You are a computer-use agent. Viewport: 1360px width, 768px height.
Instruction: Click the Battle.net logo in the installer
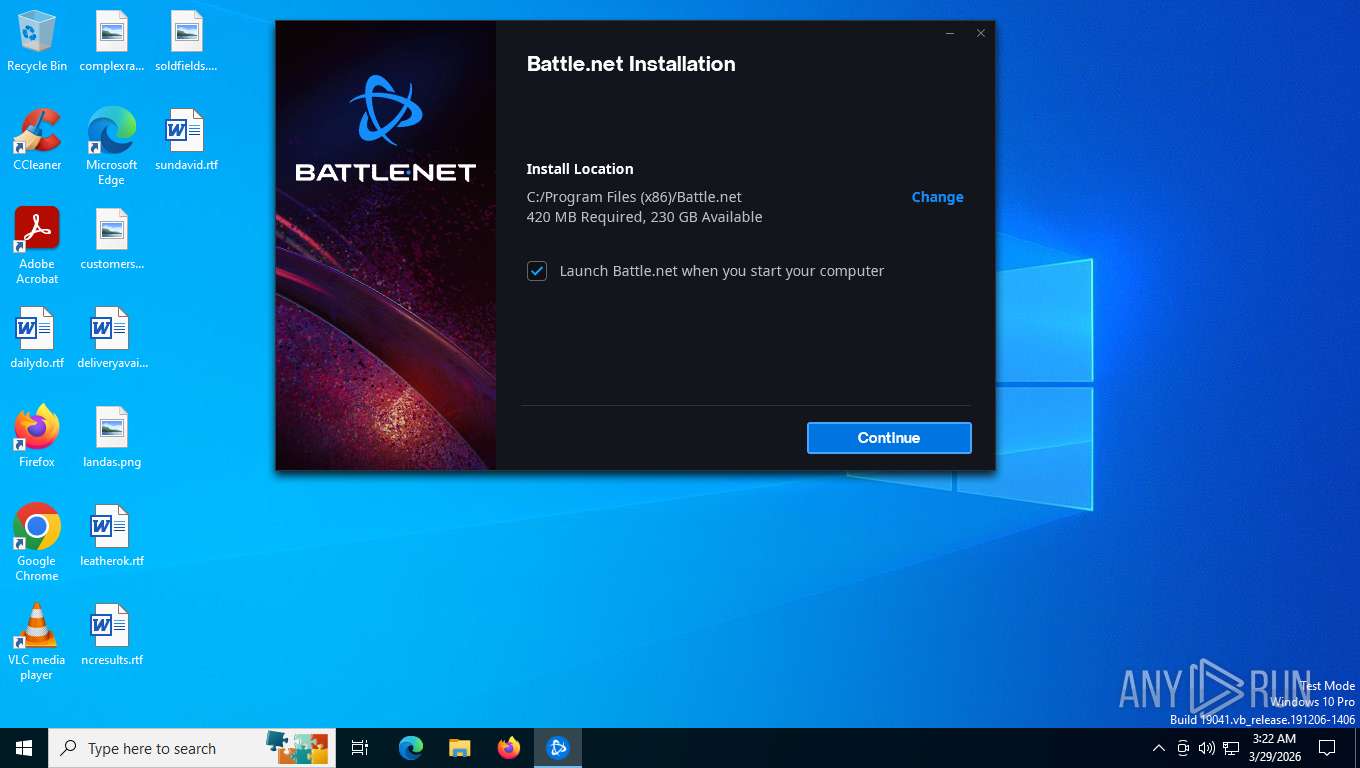point(385,128)
